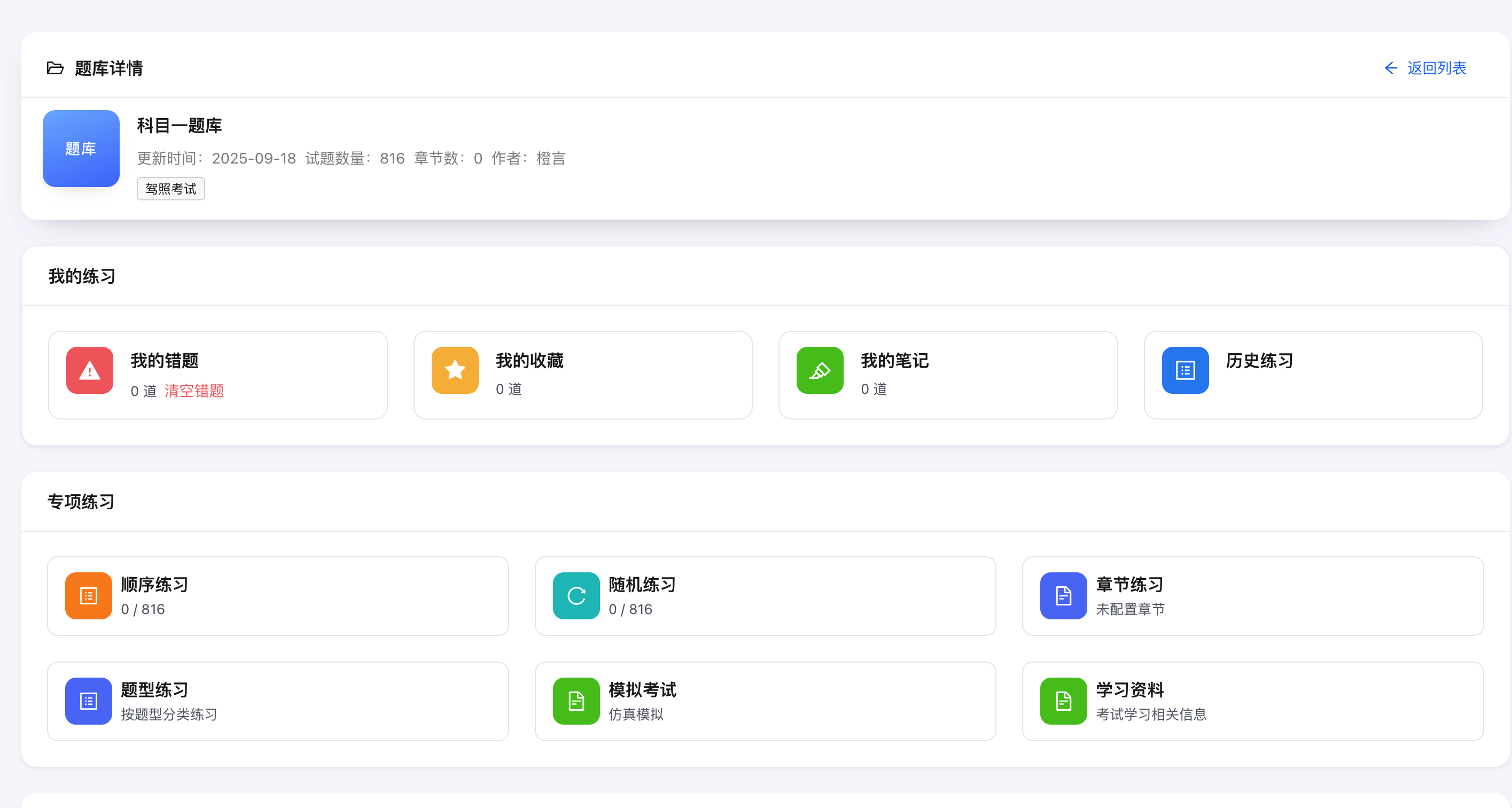Start 模拟考试 by its title
Viewport: 1512px width, 808px height.
click(642, 690)
